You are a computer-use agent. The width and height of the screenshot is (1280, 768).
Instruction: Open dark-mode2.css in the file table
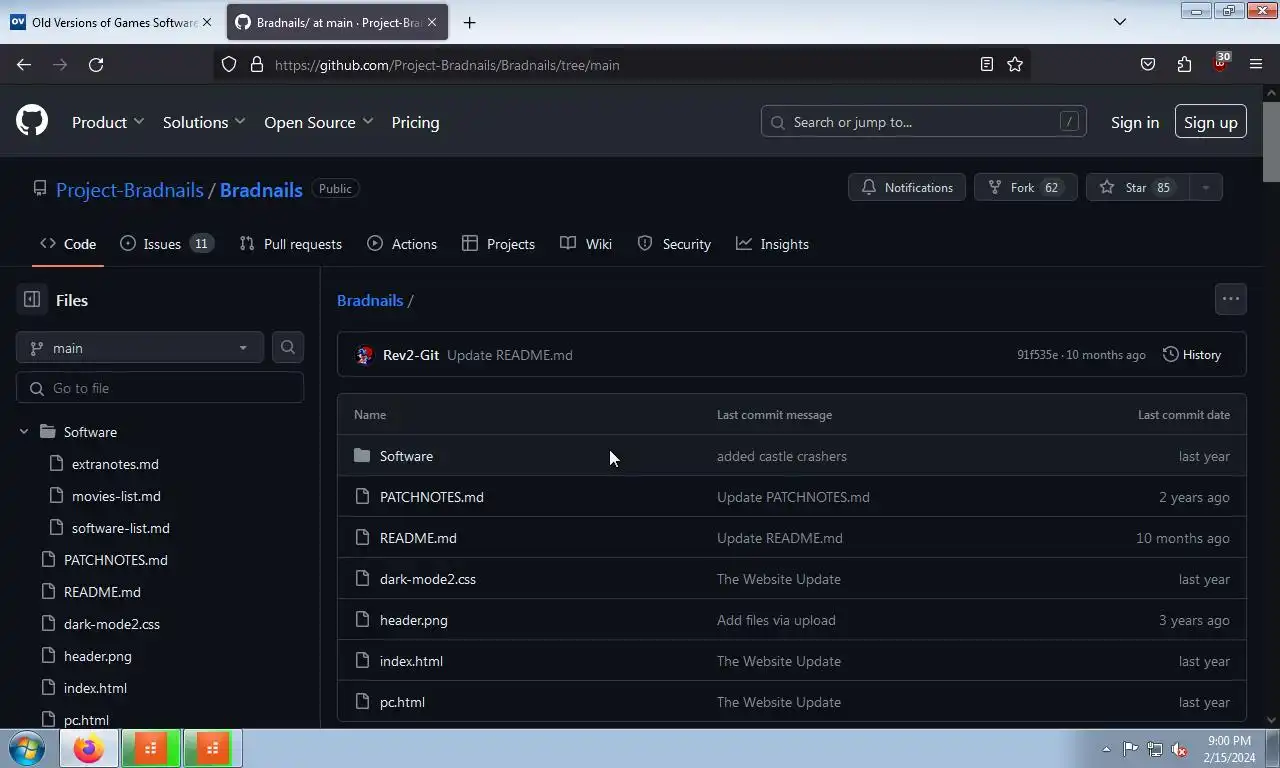[x=428, y=579]
